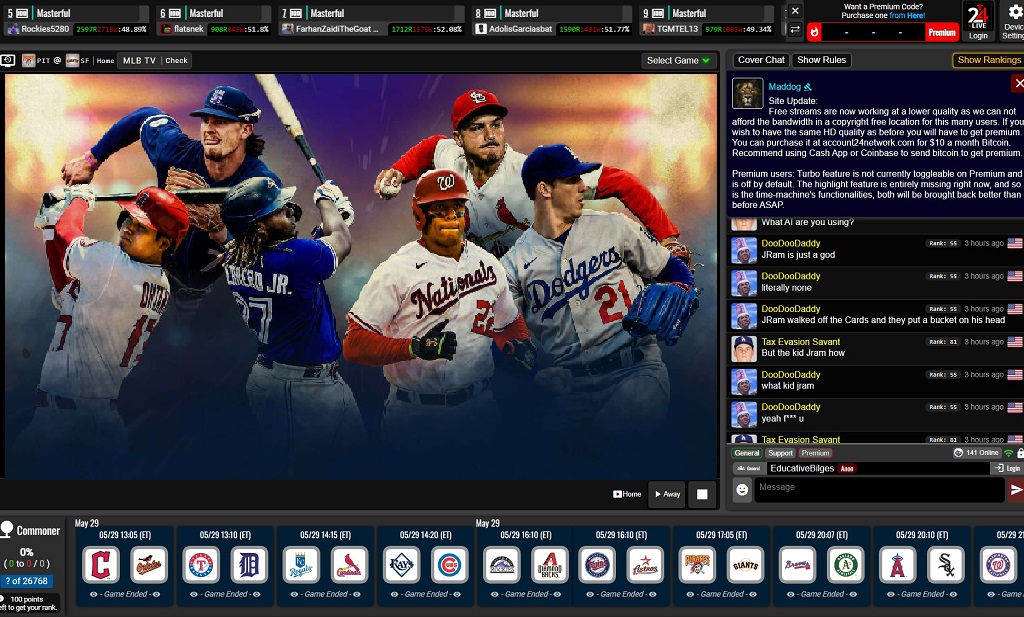This screenshot has width=1024, height=617.
Task: Toggle left eye icon under Pirates-Giants game
Action: tap(690, 595)
